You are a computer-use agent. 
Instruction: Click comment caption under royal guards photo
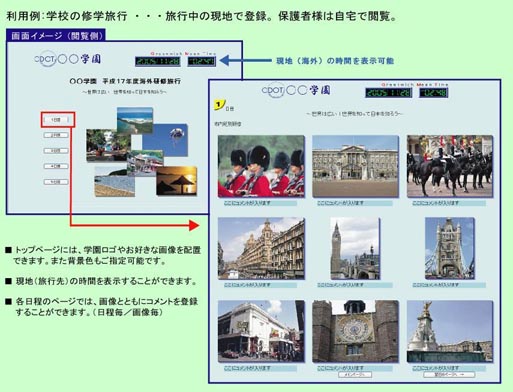pyautogui.click(x=260, y=203)
